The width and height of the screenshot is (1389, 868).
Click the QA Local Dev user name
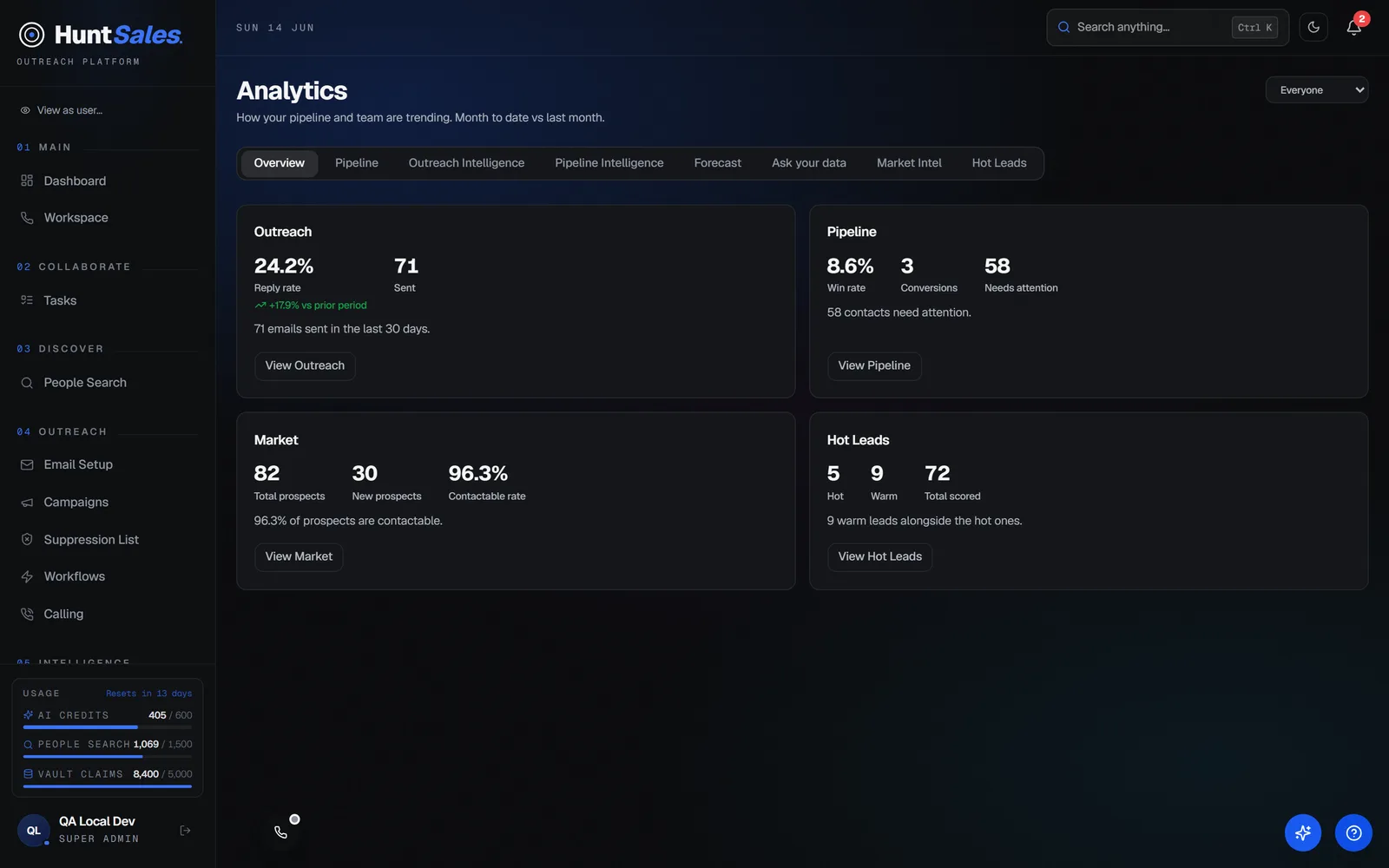pyautogui.click(x=97, y=821)
